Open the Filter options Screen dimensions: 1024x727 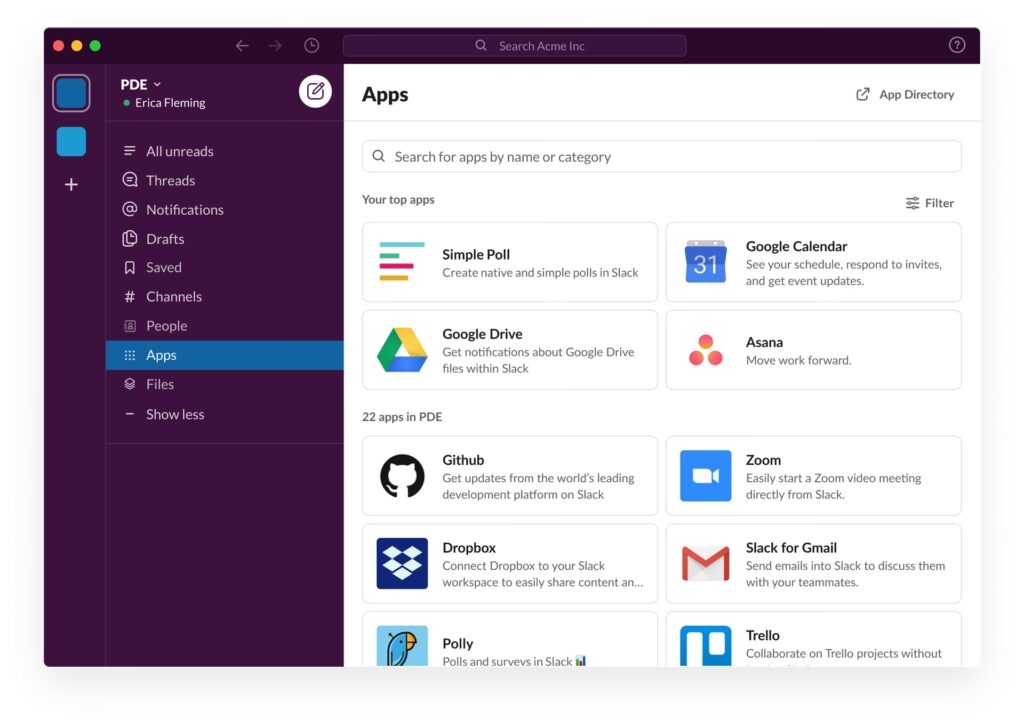click(929, 203)
